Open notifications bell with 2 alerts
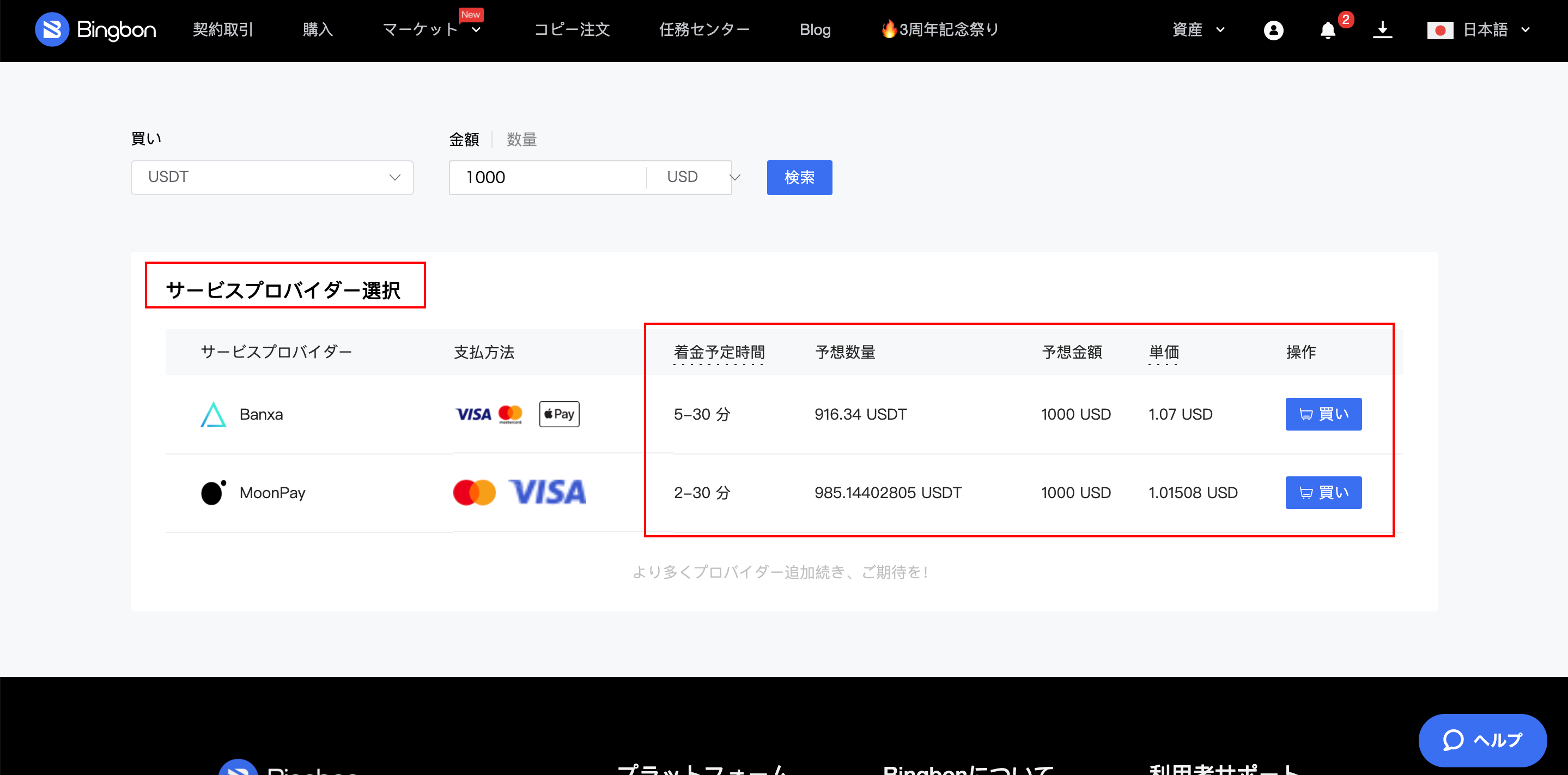Image resolution: width=1568 pixels, height=775 pixels. 1328,30
